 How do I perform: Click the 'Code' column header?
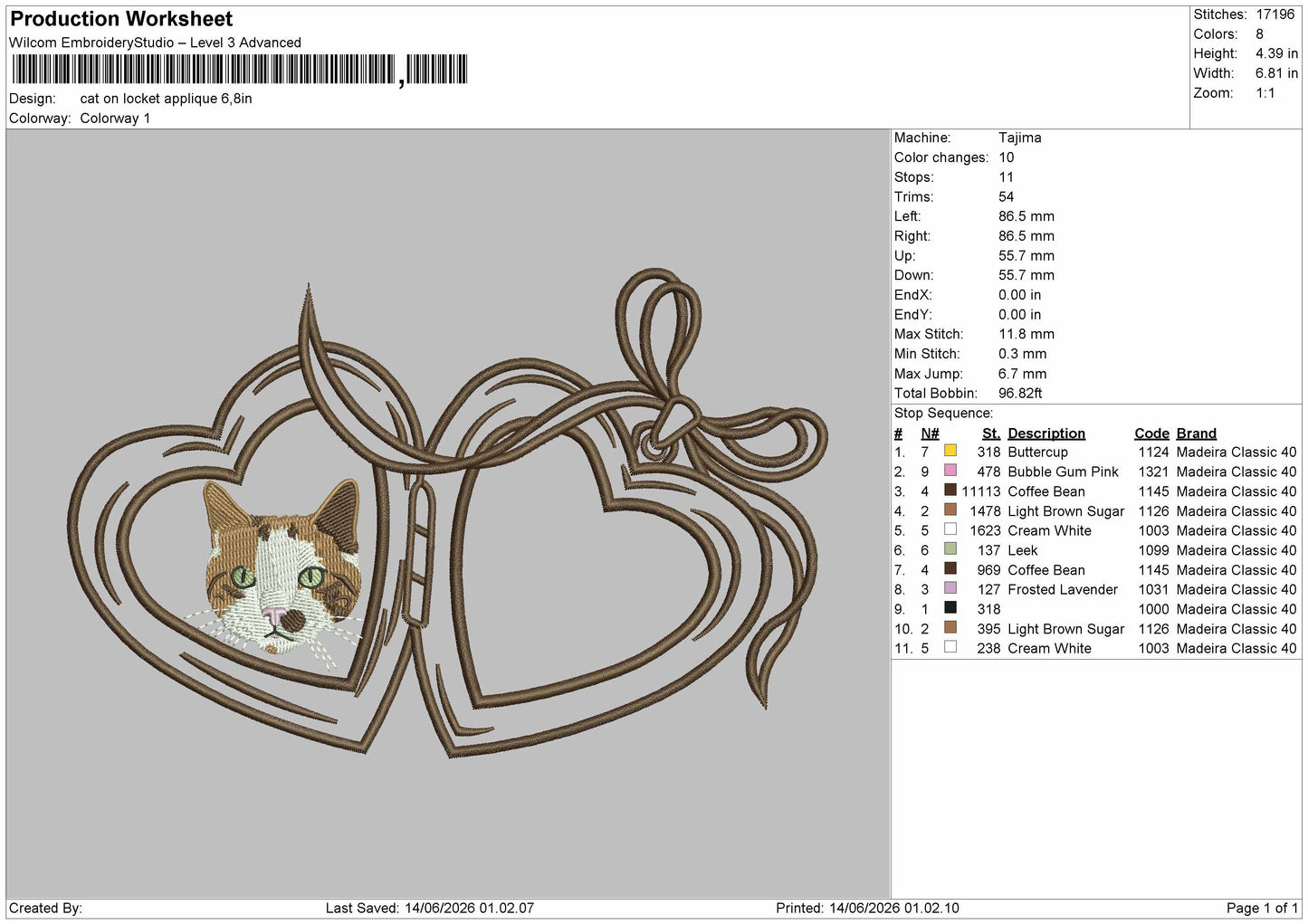[x=1151, y=433]
